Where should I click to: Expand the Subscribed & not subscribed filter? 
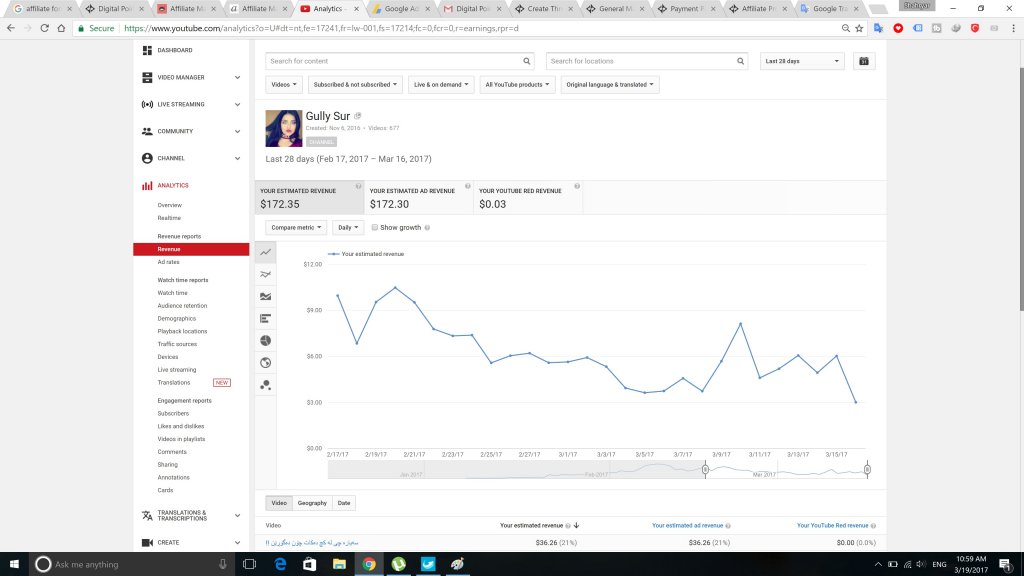[x=356, y=85]
